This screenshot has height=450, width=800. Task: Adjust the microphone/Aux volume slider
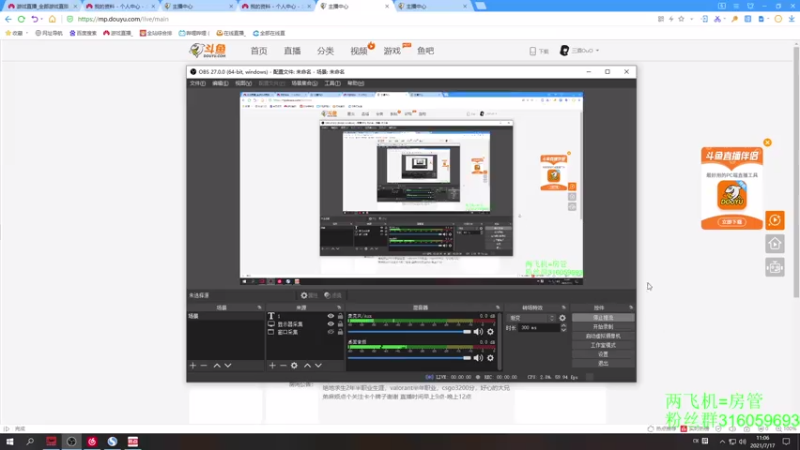coord(409,332)
